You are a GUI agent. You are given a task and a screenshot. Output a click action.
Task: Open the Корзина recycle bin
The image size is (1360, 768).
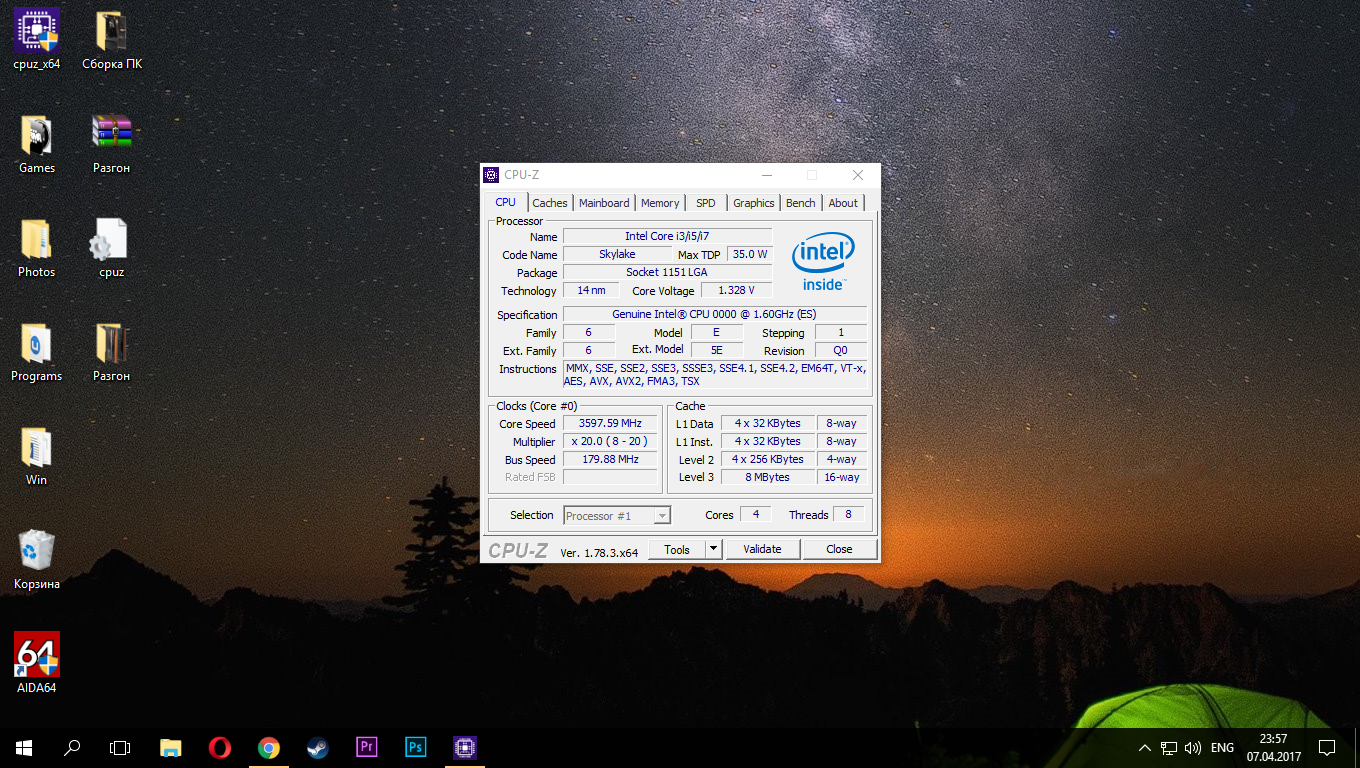pyautogui.click(x=37, y=560)
